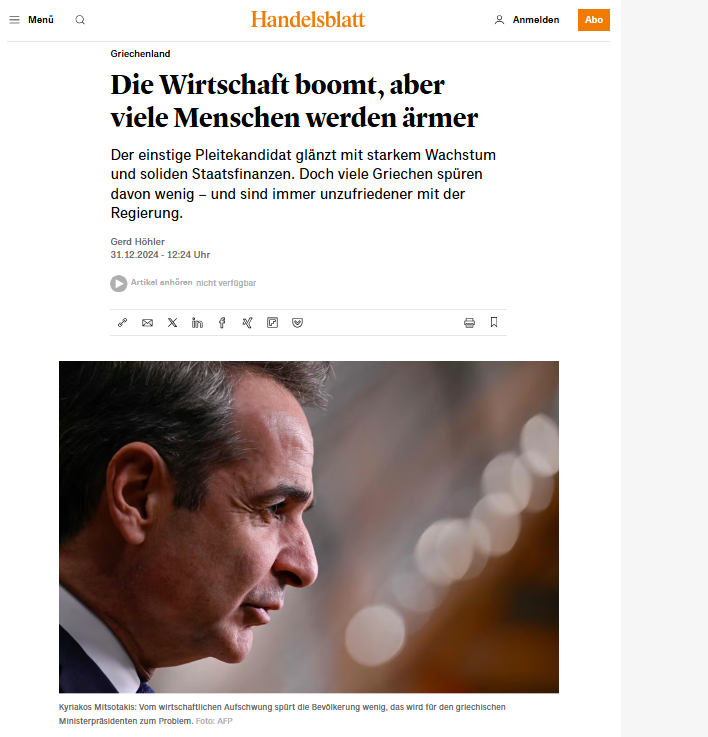Open the Kyriakos Mitsotakis article photo

coord(309,527)
